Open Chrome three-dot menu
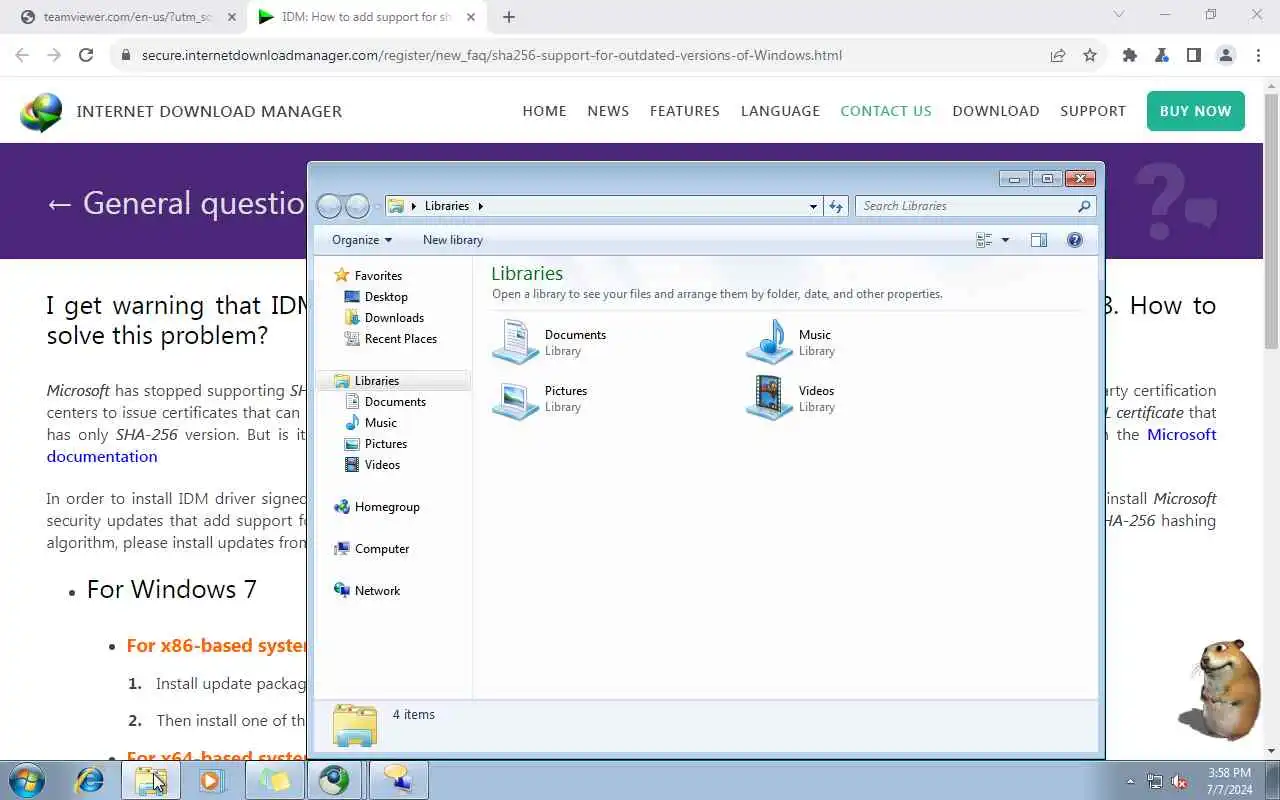The width and height of the screenshot is (1280, 800). pos(1258,55)
